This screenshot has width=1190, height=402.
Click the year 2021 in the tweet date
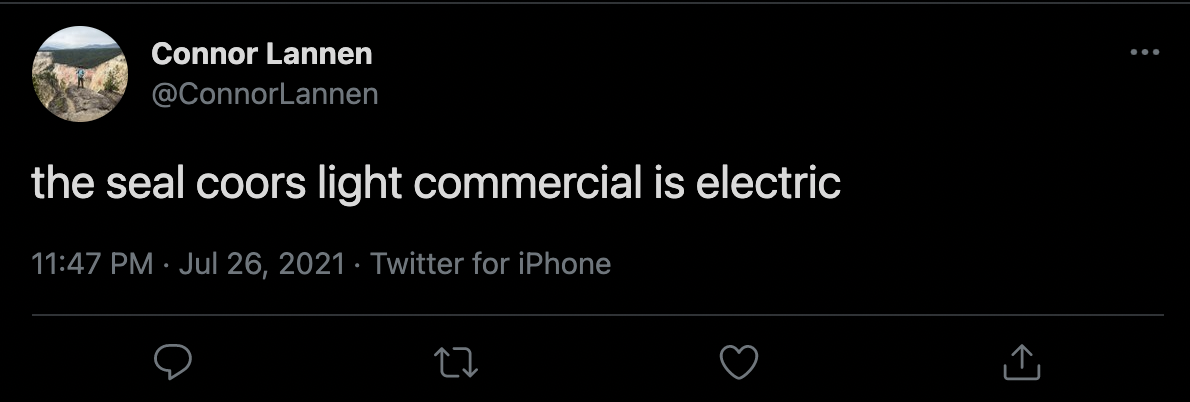[310, 264]
